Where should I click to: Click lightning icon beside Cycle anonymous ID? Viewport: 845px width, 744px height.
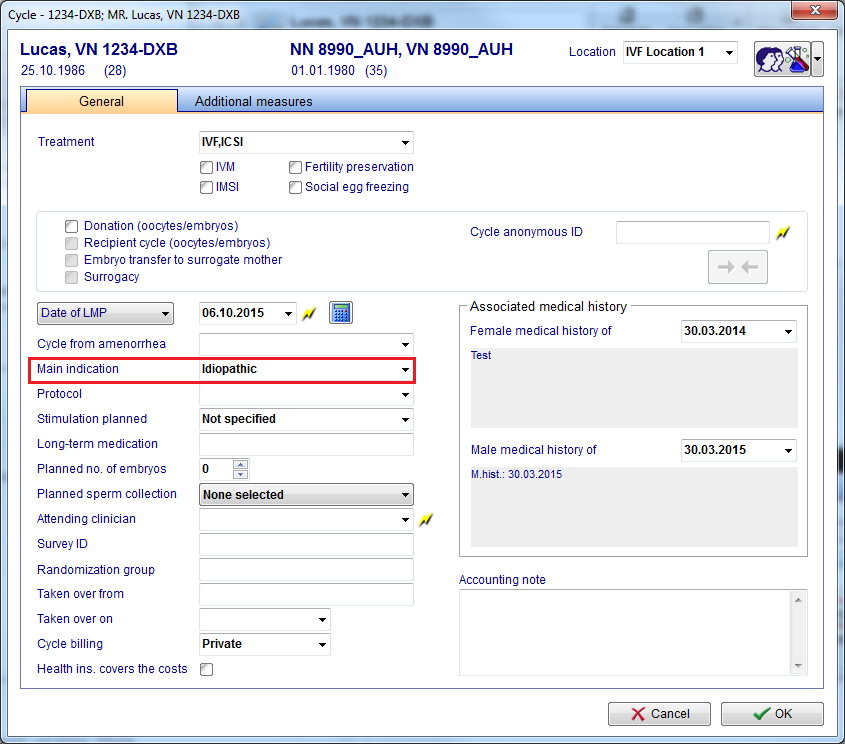coord(783,233)
